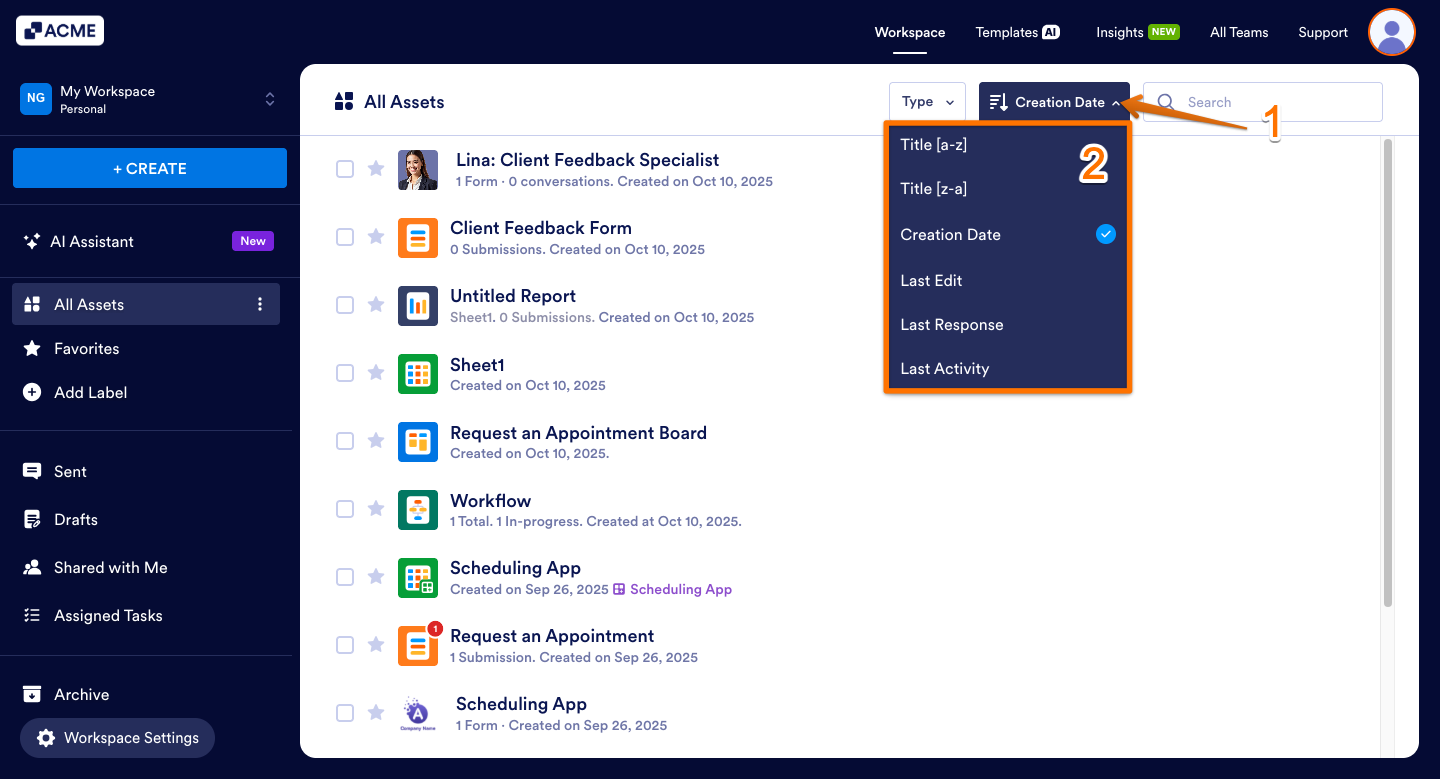The width and height of the screenshot is (1440, 779).
Task: Click the CREATE button
Action: click(149, 168)
